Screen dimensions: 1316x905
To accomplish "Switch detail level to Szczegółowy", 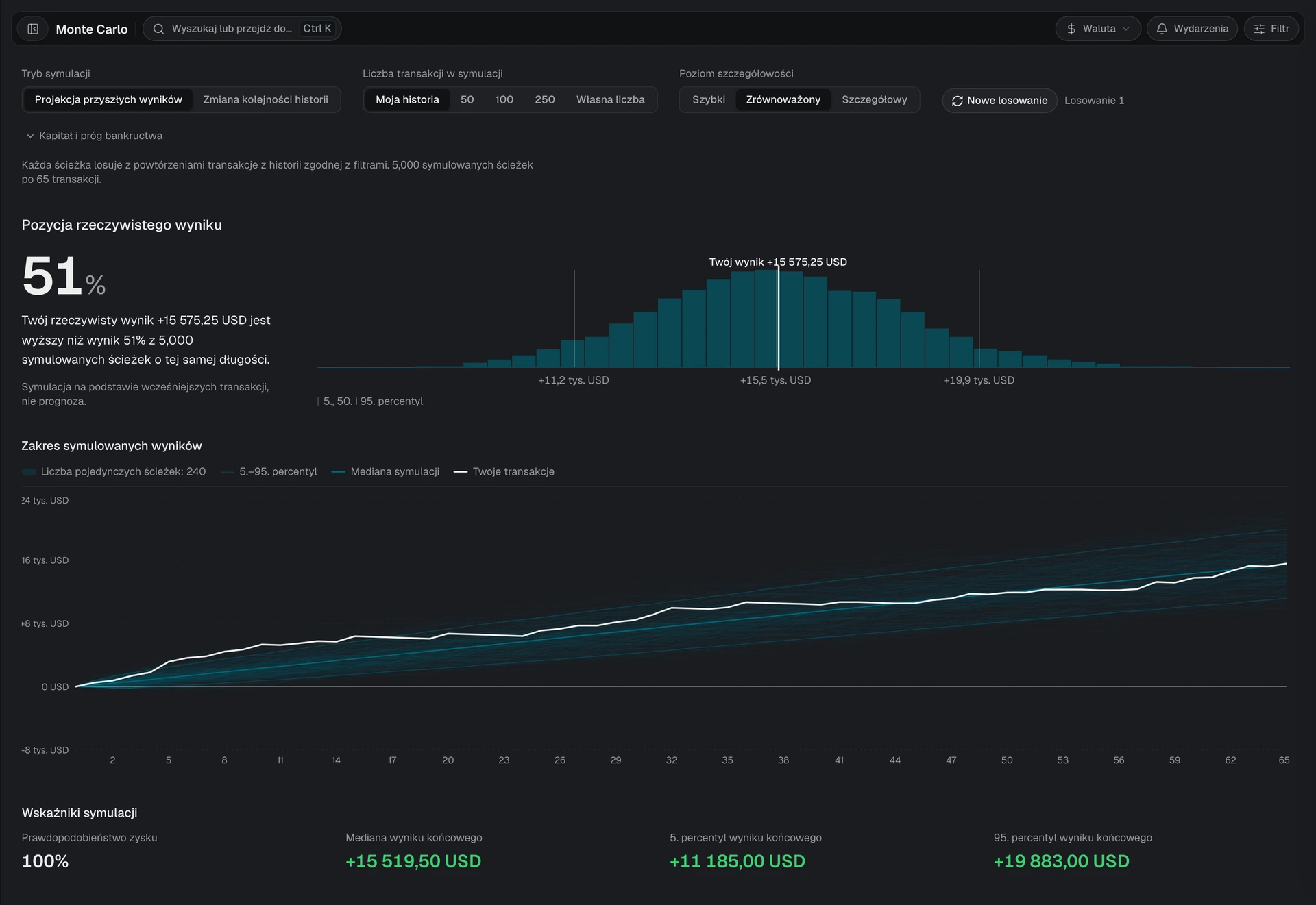I will coord(875,99).
